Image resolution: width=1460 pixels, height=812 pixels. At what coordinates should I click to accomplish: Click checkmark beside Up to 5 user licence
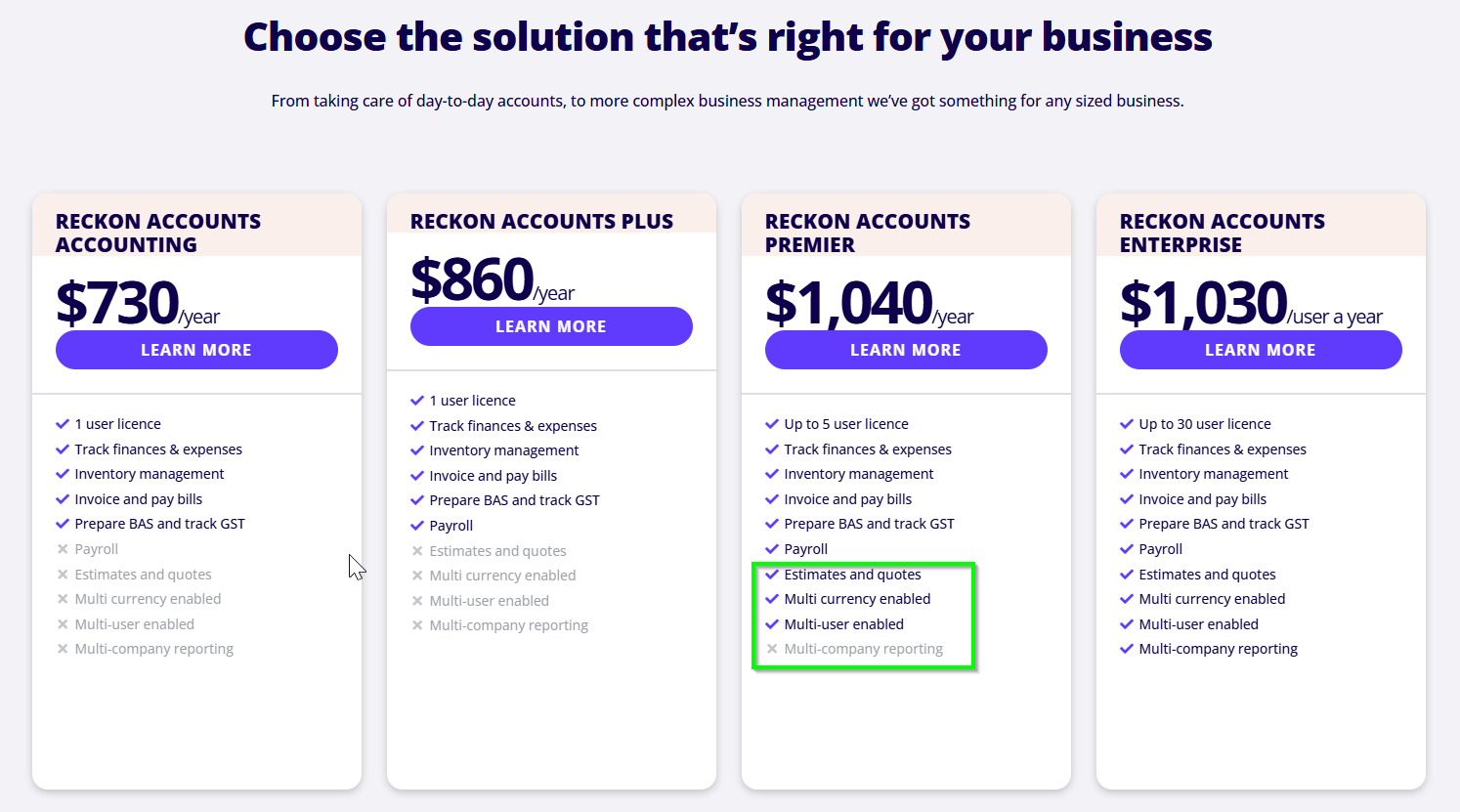tap(772, 424)
